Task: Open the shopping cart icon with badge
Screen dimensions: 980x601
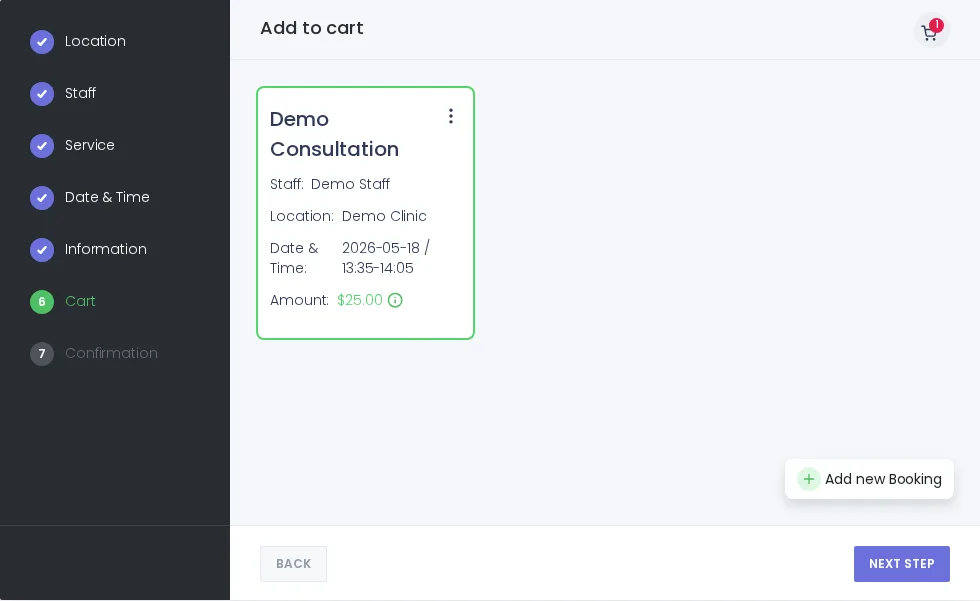Action: click(x=931, y=31)
